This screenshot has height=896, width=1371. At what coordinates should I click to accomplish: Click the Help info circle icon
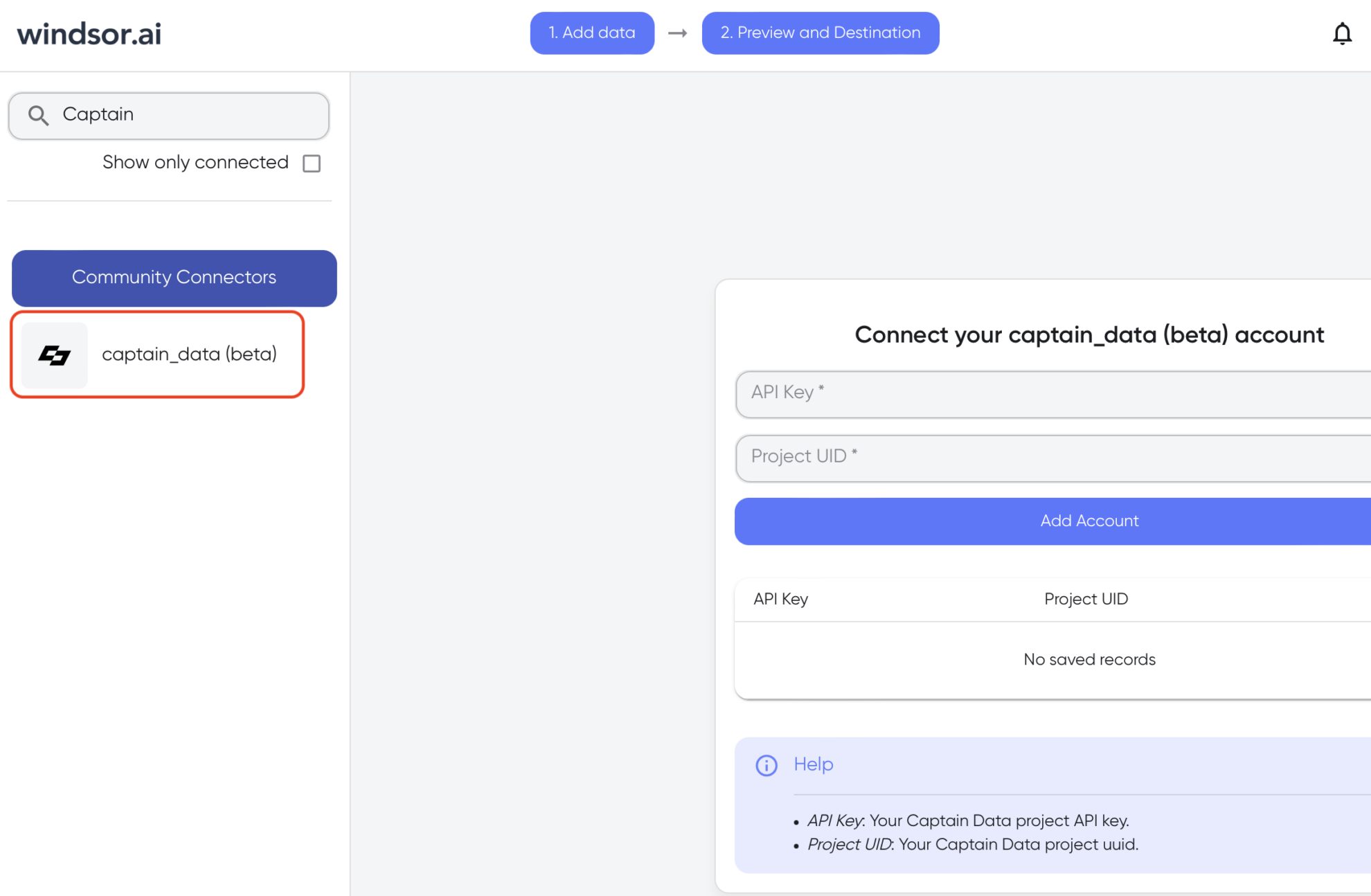(766, 765)
